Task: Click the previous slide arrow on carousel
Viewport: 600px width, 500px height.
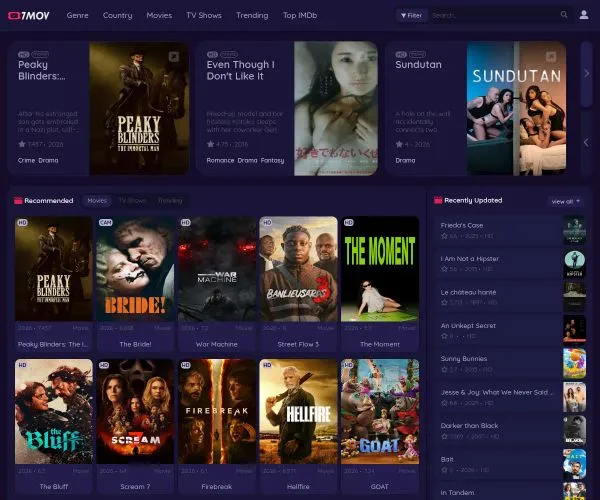Action: pyautogui.click(x=586, y=143)
